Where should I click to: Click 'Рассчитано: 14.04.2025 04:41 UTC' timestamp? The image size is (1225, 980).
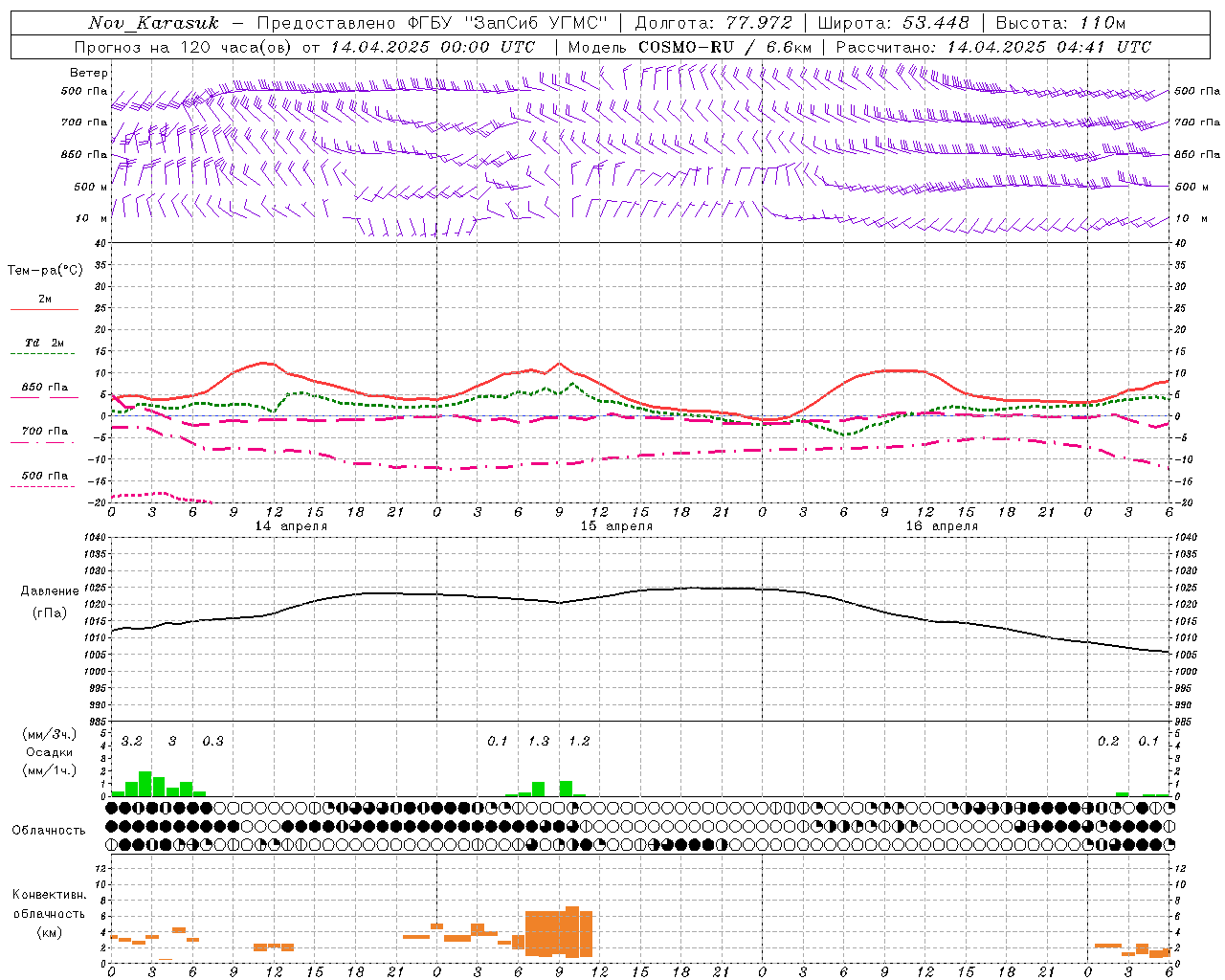coord(993,47)
